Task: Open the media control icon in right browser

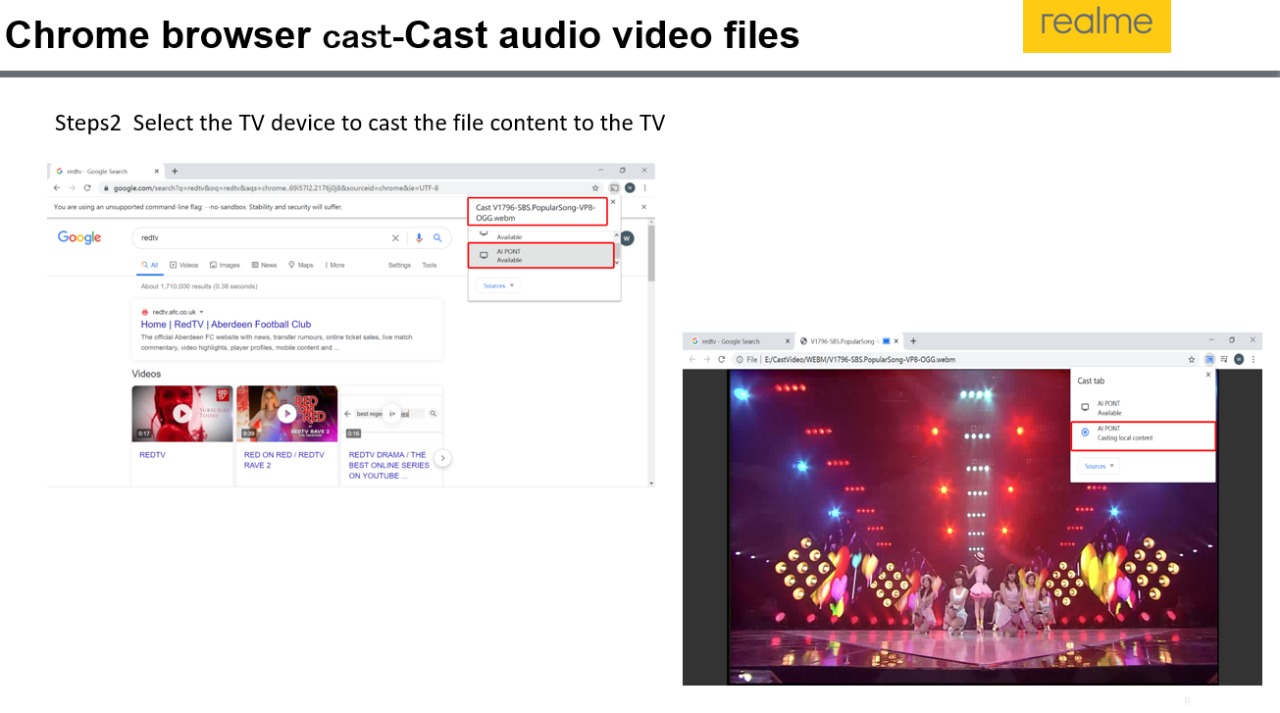Action: 1222,359
